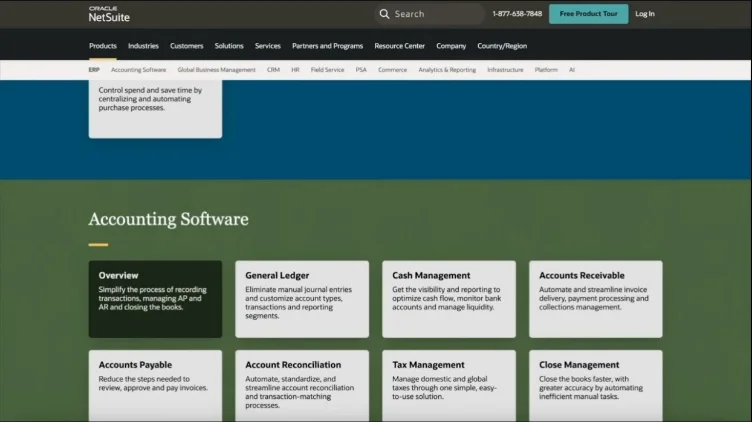This screenshot has width=752, height=422.
Task: Open the Accounts Payable card
Action: point(155,386)
